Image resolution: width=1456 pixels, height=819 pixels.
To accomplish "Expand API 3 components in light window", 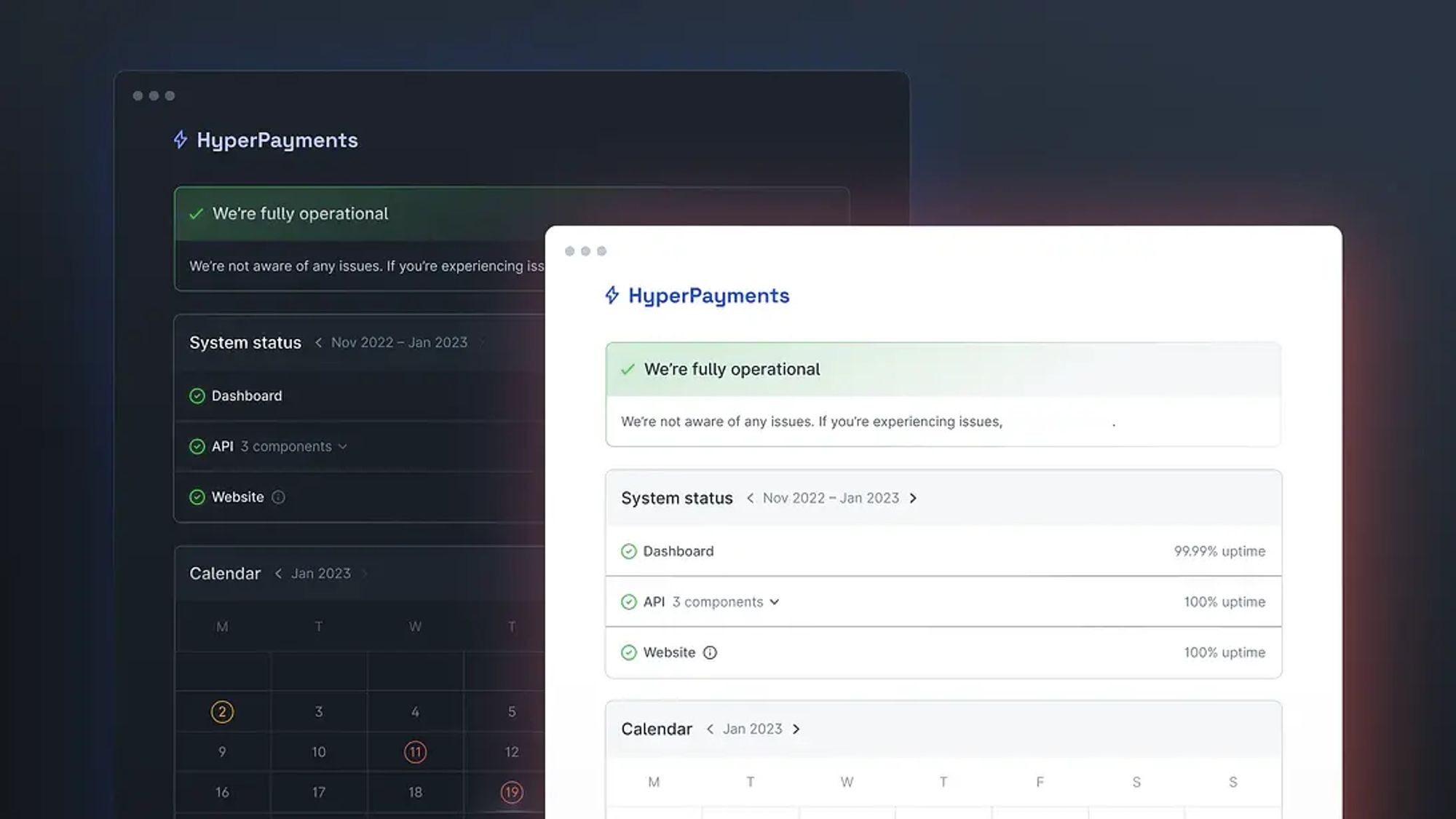I will (775, 602).
